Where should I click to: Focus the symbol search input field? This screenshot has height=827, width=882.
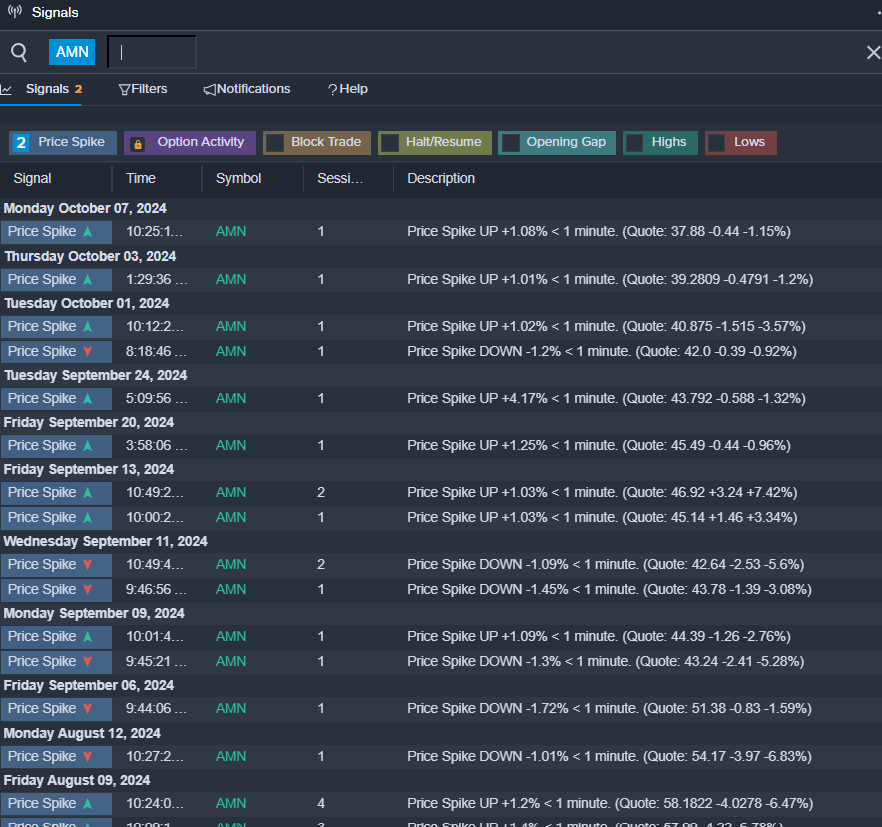[x=152, y=52]
